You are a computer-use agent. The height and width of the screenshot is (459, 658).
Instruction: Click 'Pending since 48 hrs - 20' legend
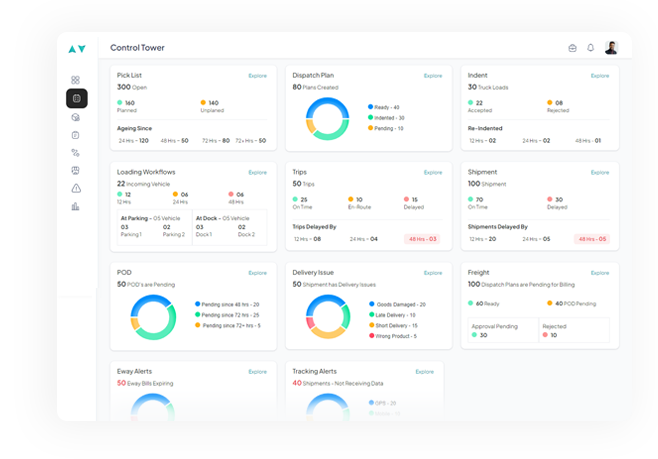227,305
